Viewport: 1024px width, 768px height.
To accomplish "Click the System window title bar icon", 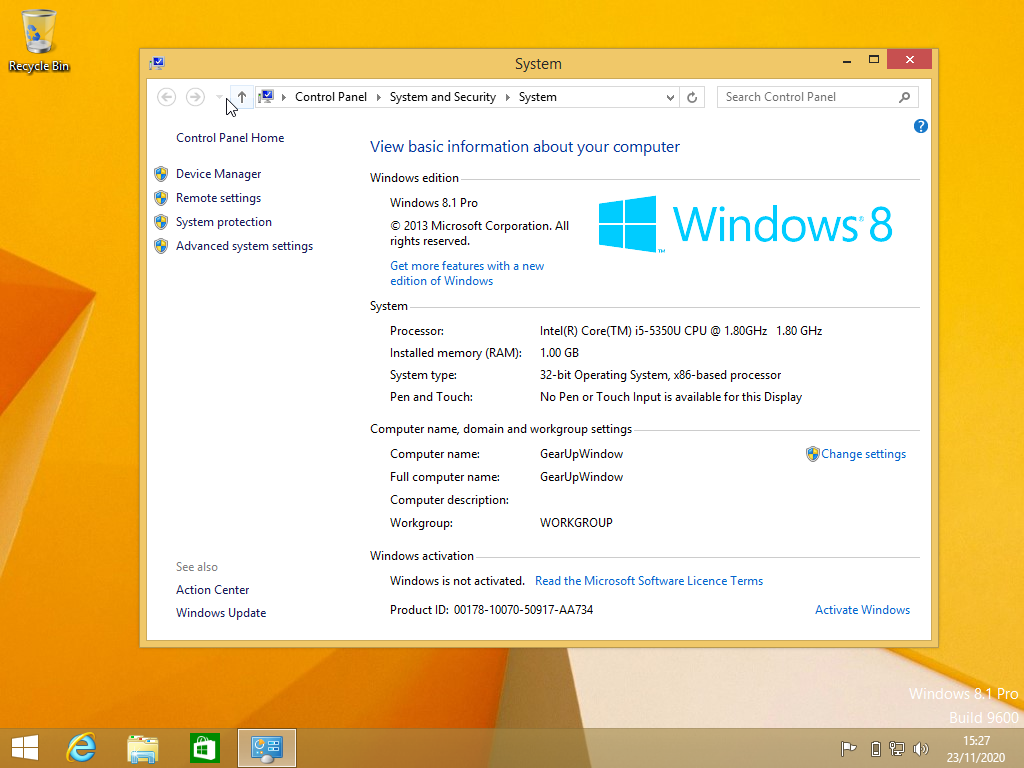I will click(157, 63).
